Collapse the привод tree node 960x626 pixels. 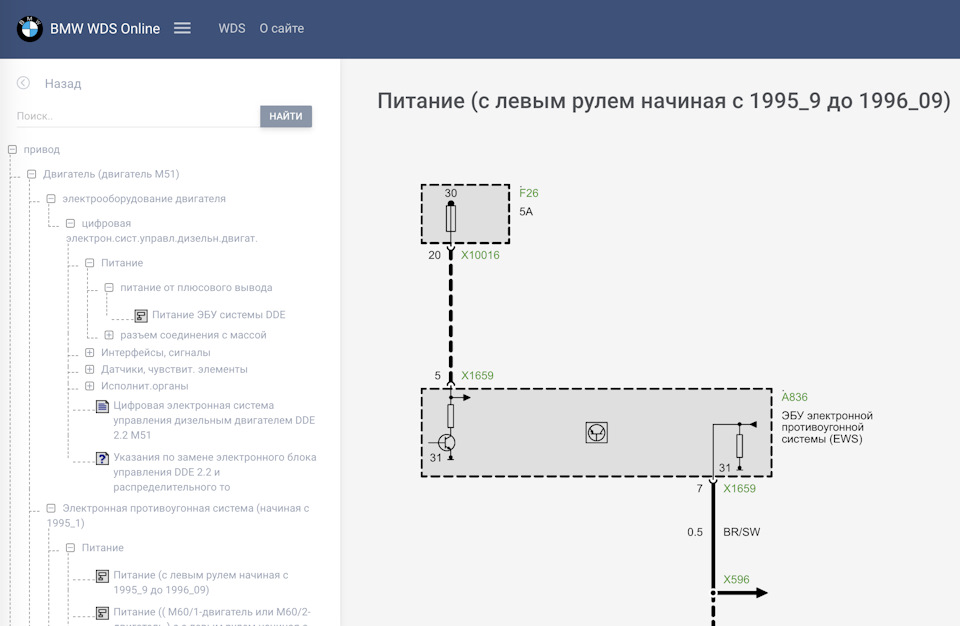click(12, 149)
